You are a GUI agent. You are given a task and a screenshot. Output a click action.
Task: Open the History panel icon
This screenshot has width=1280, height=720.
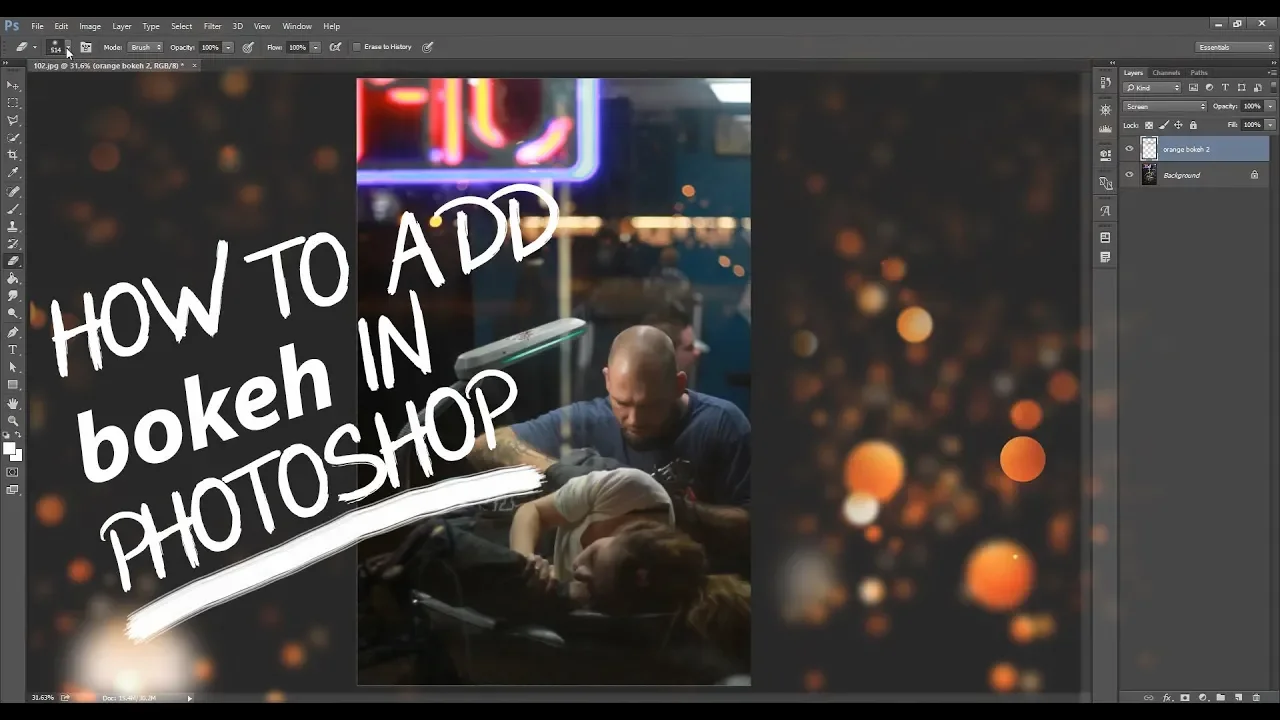point(1105,83)
